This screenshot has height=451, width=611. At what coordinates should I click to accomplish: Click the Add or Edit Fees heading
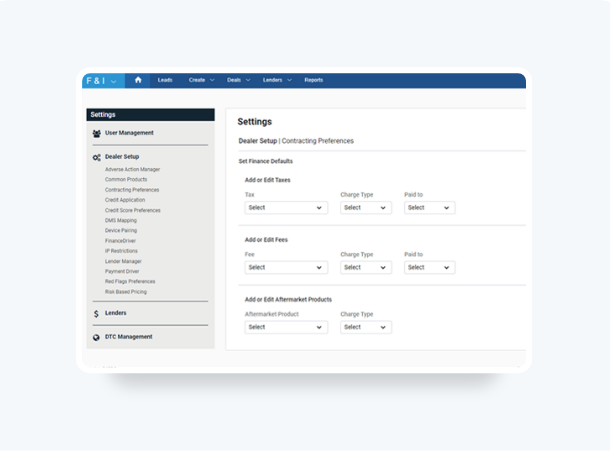(x=266, y=240)
